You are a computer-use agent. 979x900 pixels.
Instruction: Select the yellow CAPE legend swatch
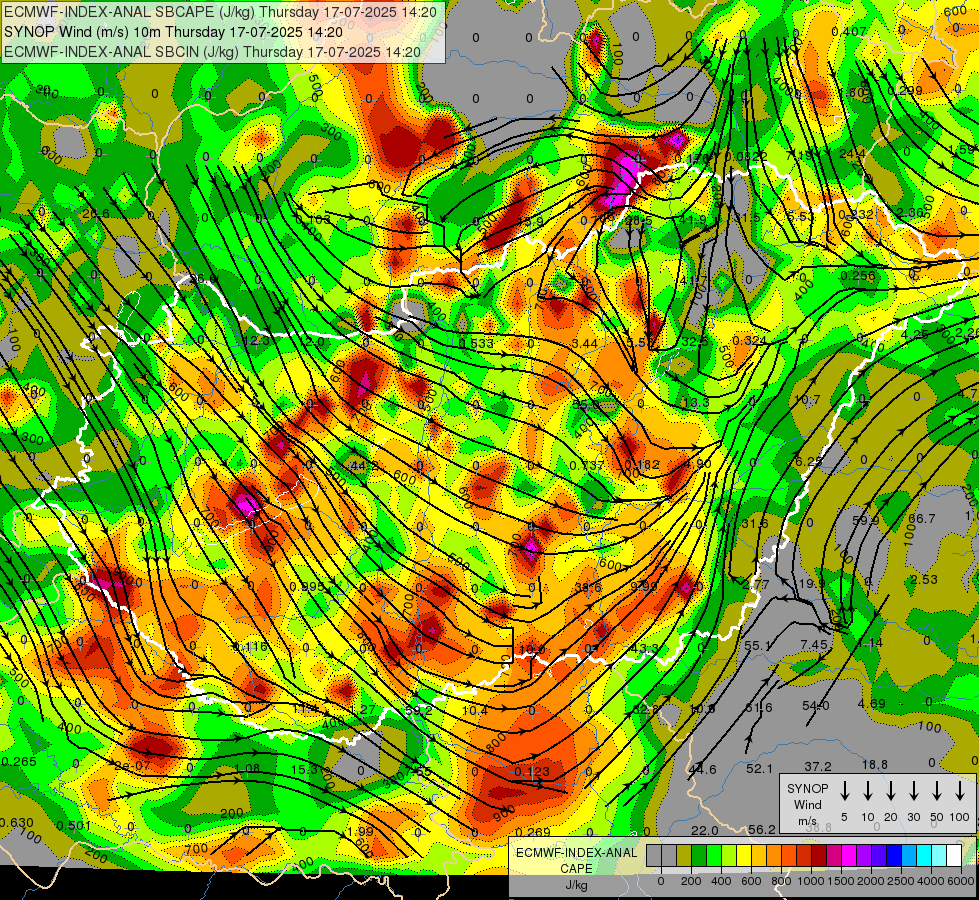click(x=744, y=855)
